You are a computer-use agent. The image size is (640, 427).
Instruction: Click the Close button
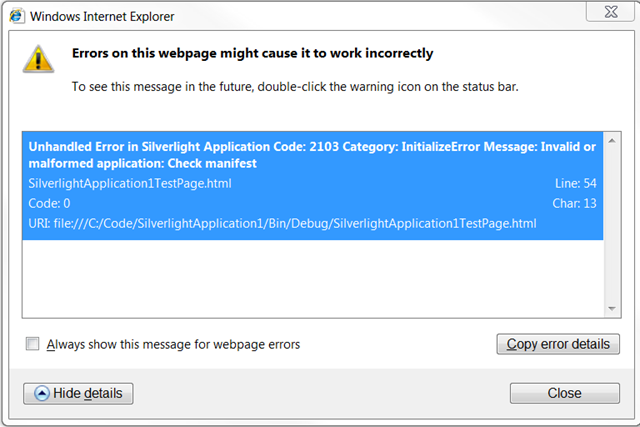[564, 393]
